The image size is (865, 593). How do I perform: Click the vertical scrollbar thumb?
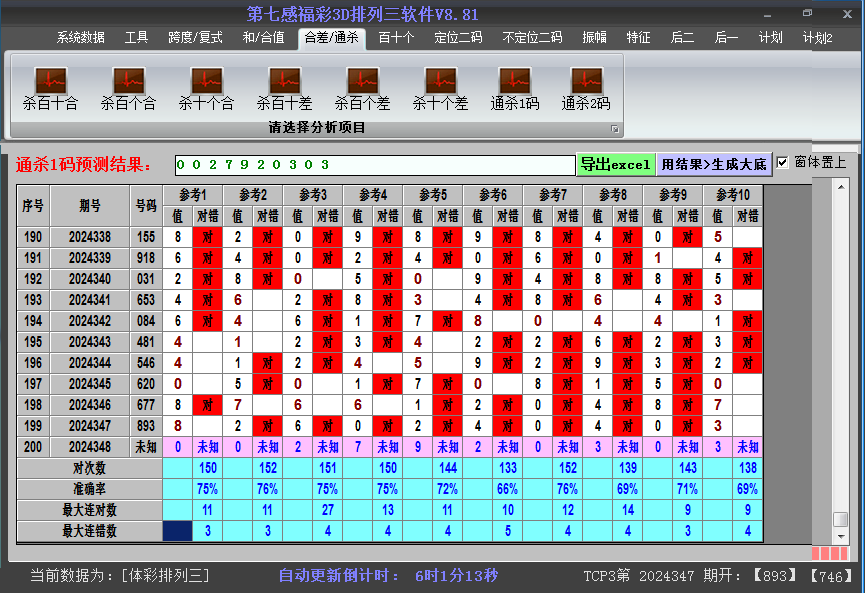coord(841,520)
